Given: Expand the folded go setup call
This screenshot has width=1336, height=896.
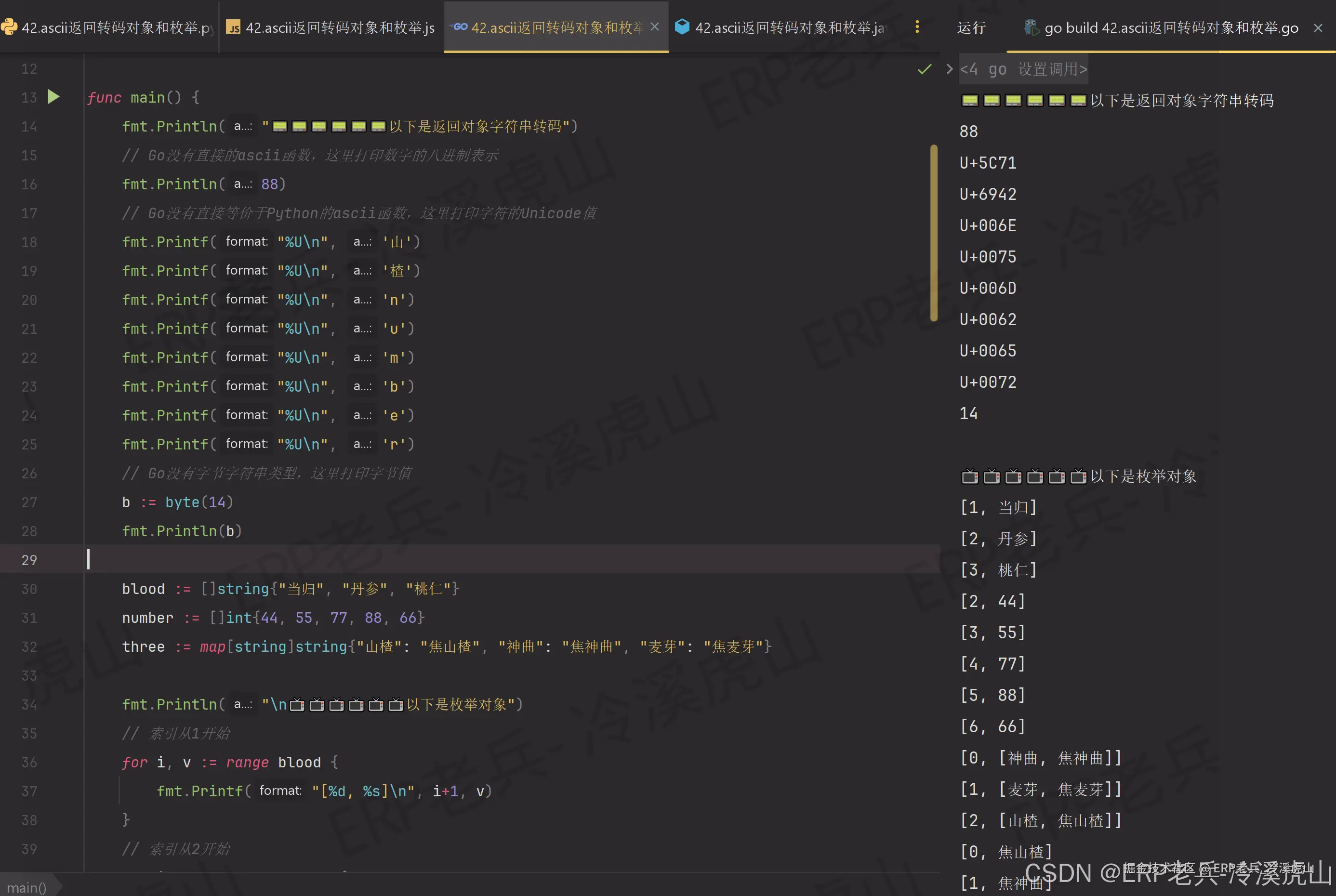Looking at the screenshot, I should tap(949, 69).
